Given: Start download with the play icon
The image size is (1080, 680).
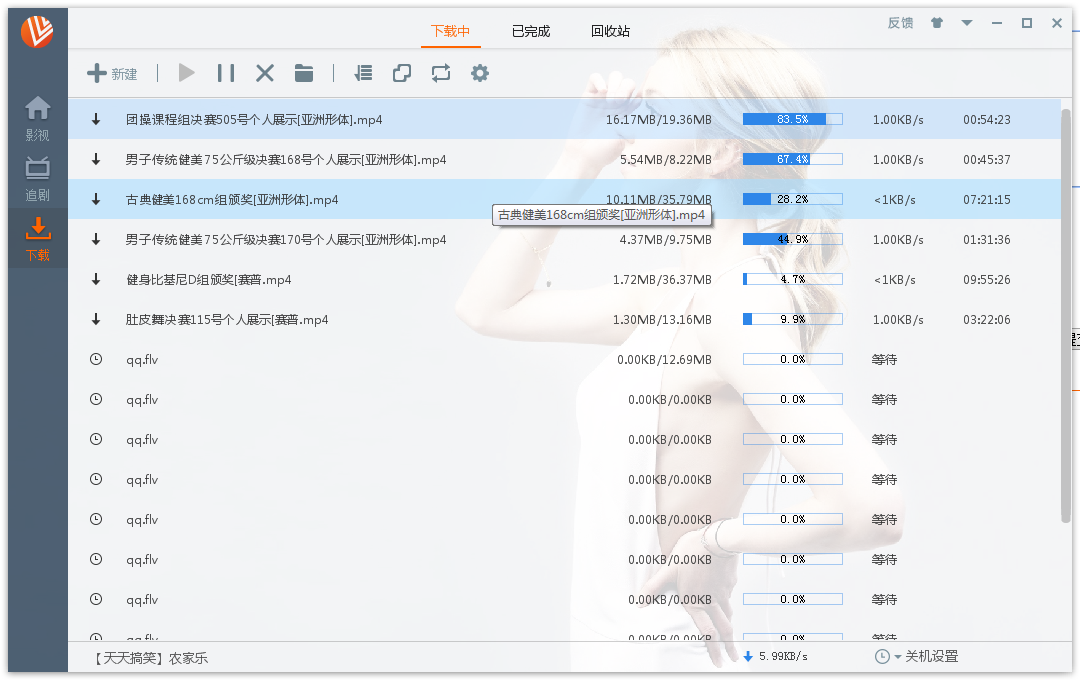Looking at the screenshot, I should click(186, 73).
